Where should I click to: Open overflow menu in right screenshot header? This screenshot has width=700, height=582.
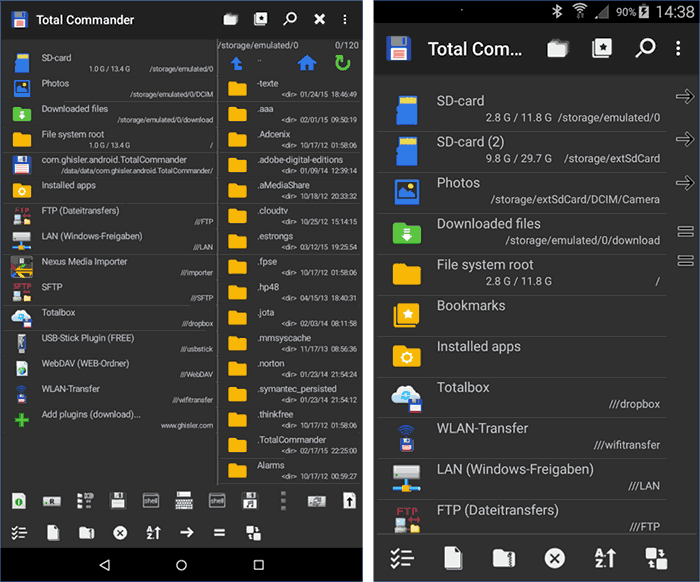[x=678, y=48]
